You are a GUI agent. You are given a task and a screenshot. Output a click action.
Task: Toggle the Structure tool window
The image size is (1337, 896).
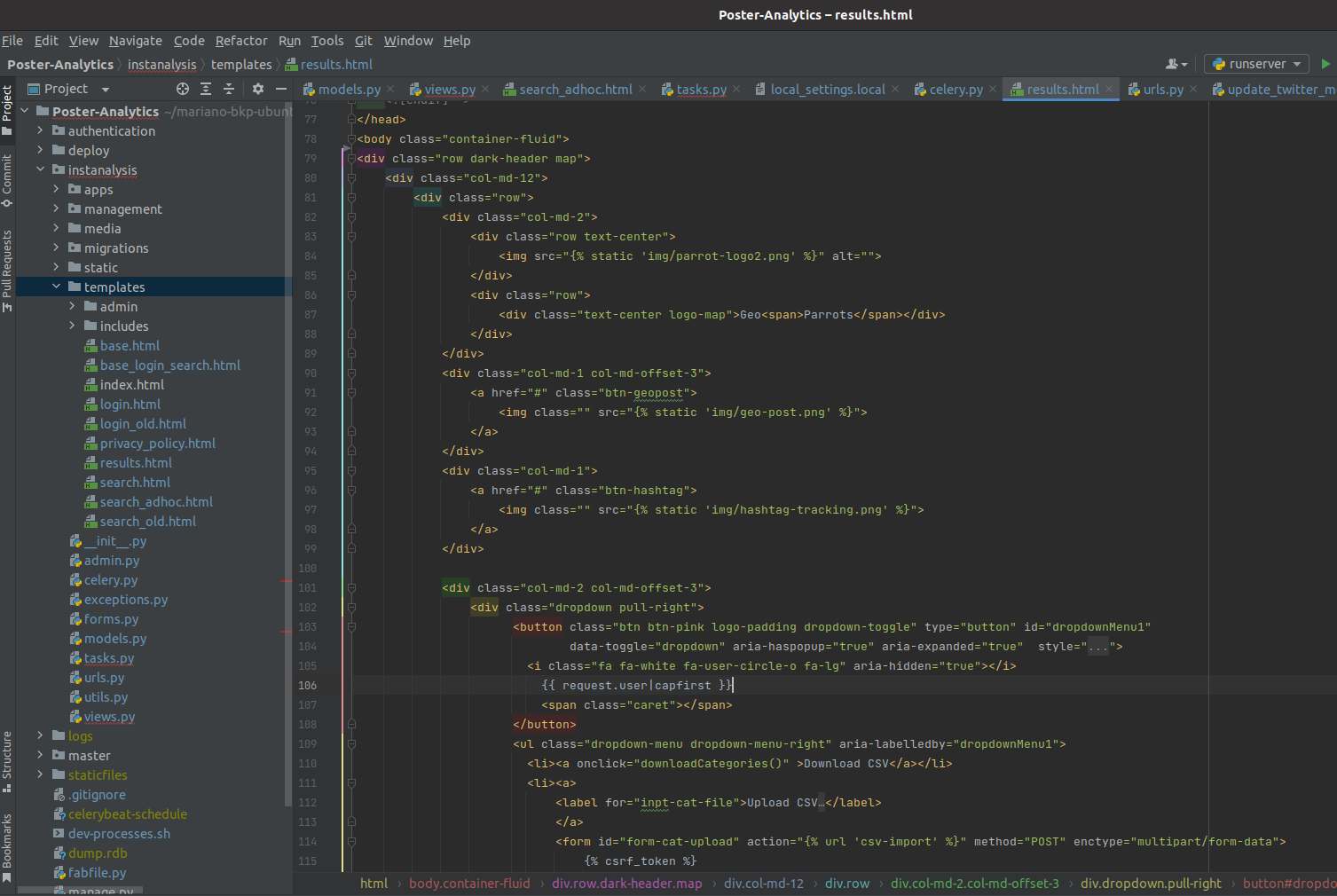pyautogui.click(x=7, y=760)
